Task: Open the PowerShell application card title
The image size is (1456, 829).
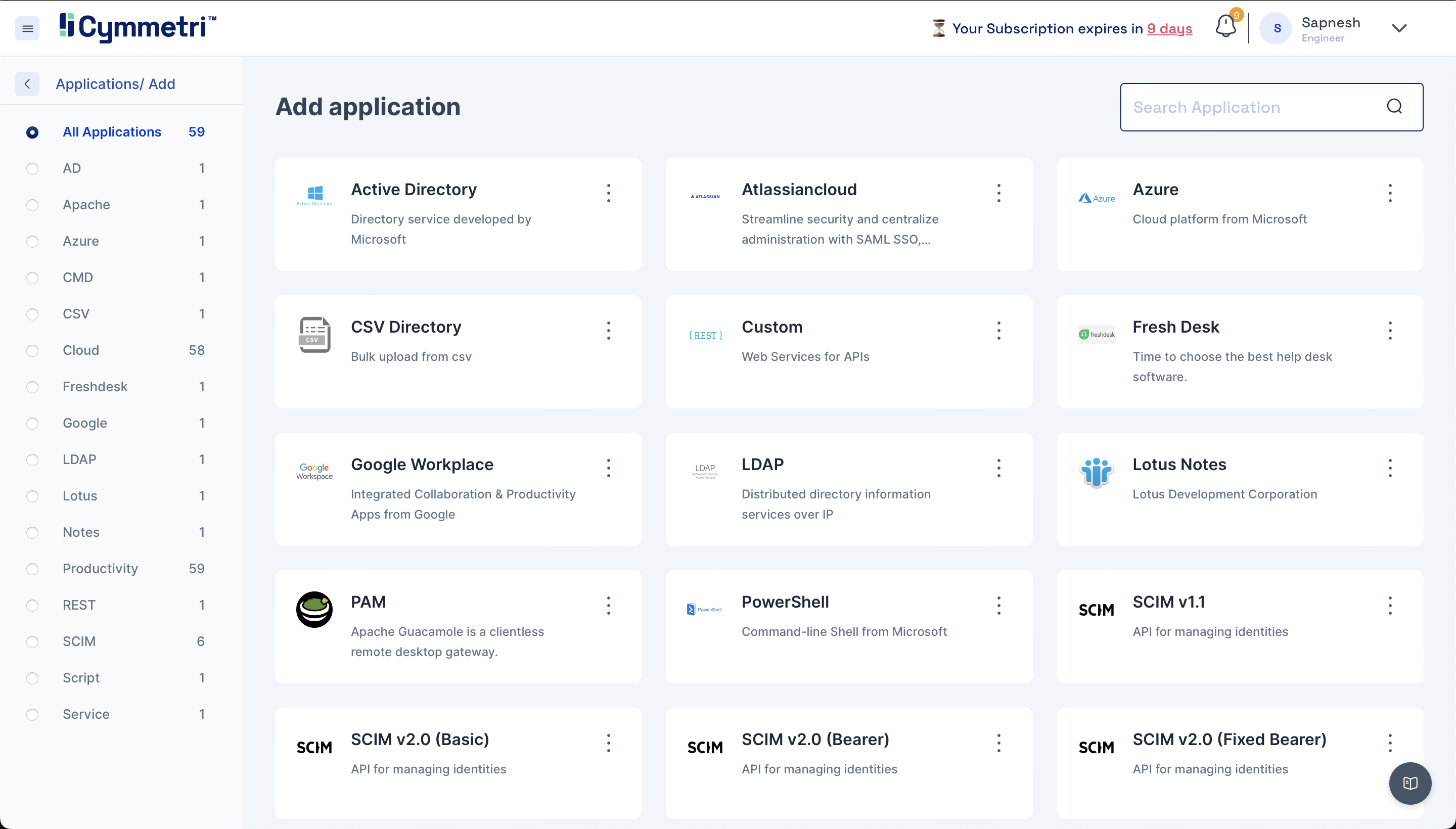Action: tap(785, 602)
